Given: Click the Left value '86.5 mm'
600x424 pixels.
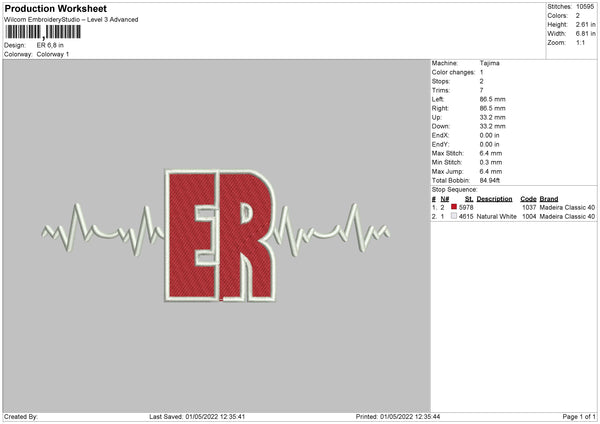Looking at the screenshot, I should pos(492,99).
